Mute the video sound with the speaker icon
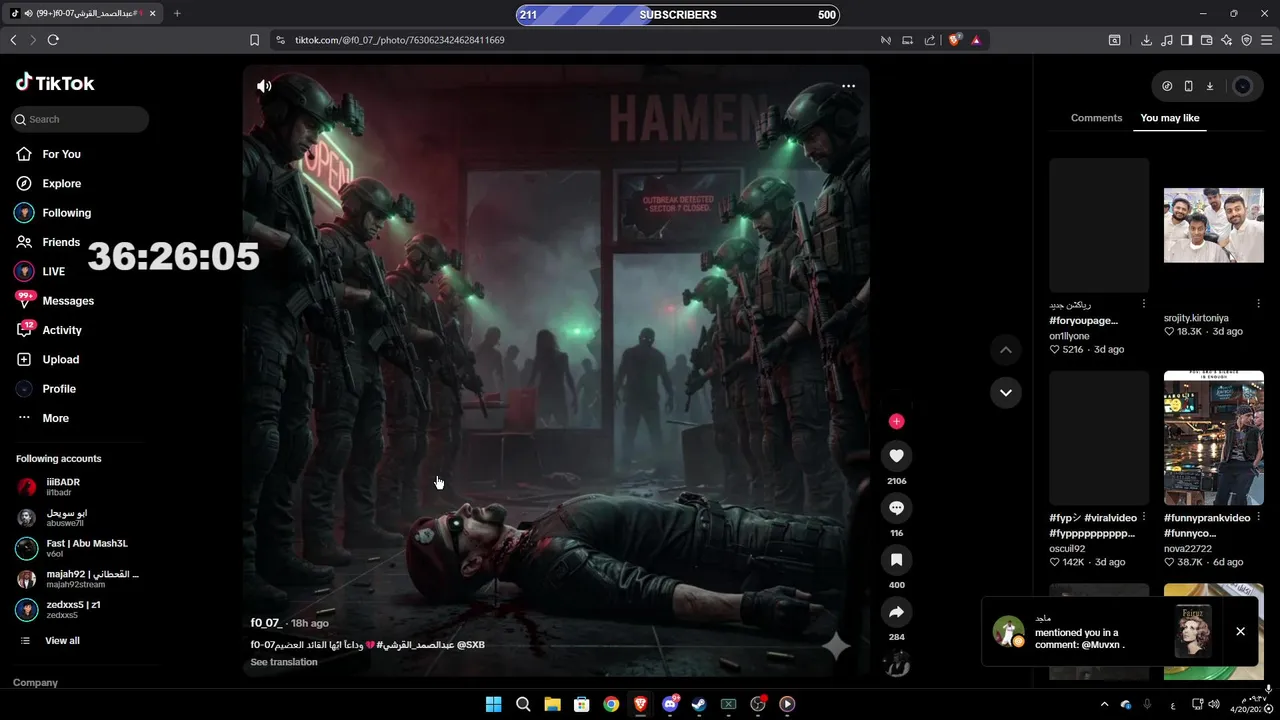The height and width of the screenshot is (720, 1280). 264,86
